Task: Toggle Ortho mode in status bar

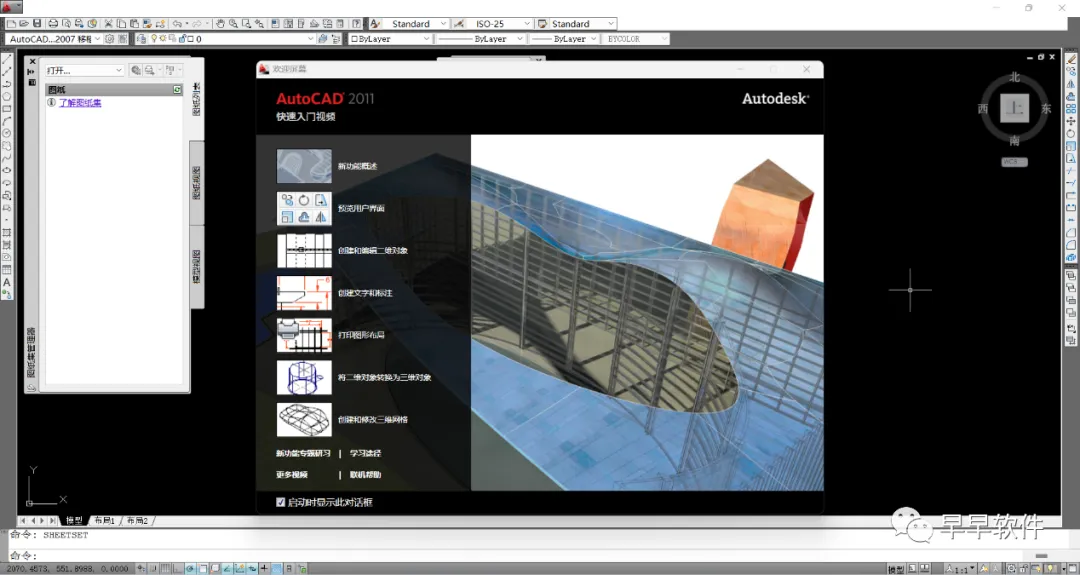Action: (x=178, y=569)
